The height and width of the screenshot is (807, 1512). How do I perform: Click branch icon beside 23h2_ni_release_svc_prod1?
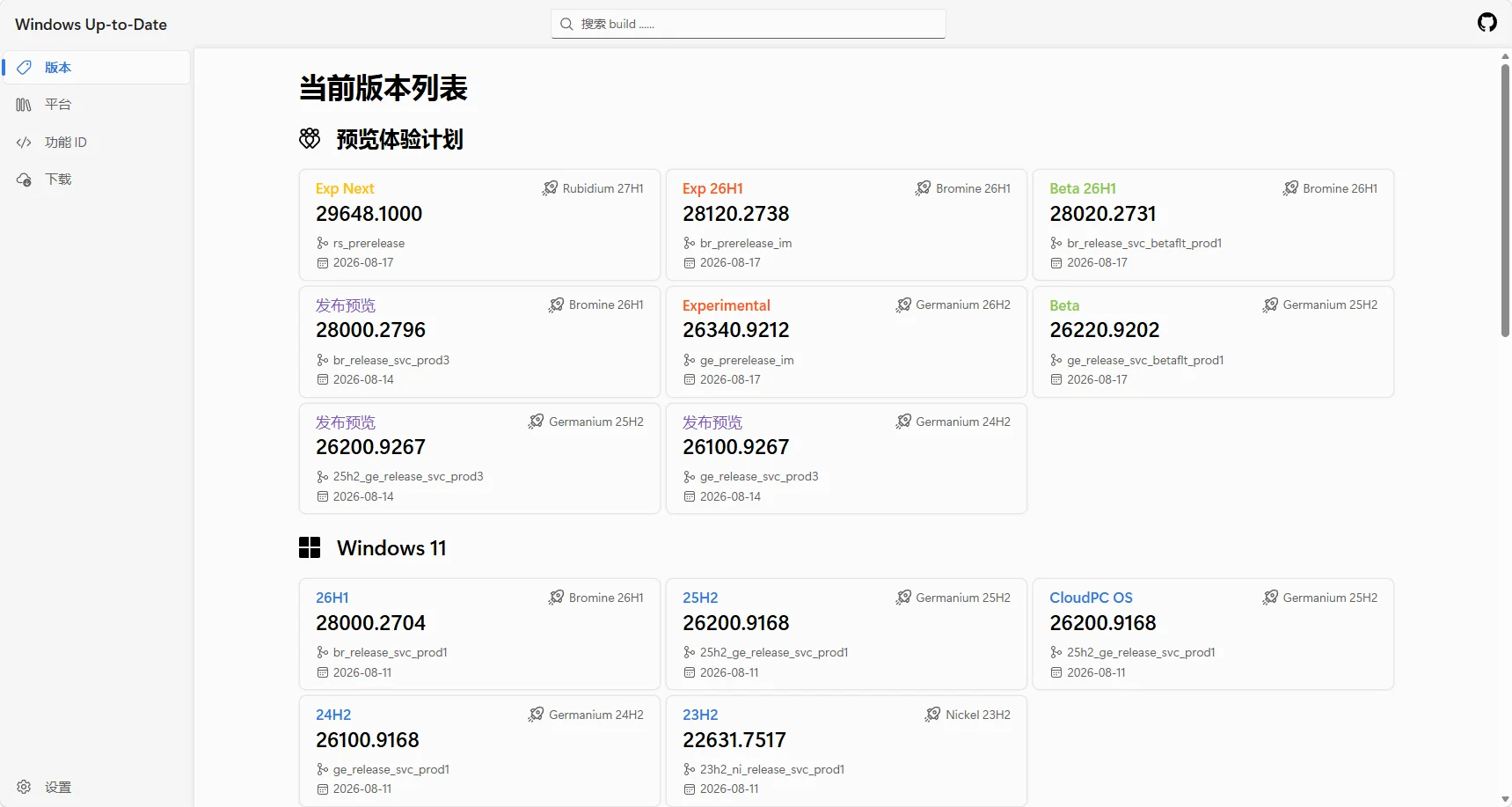(690, 769)
